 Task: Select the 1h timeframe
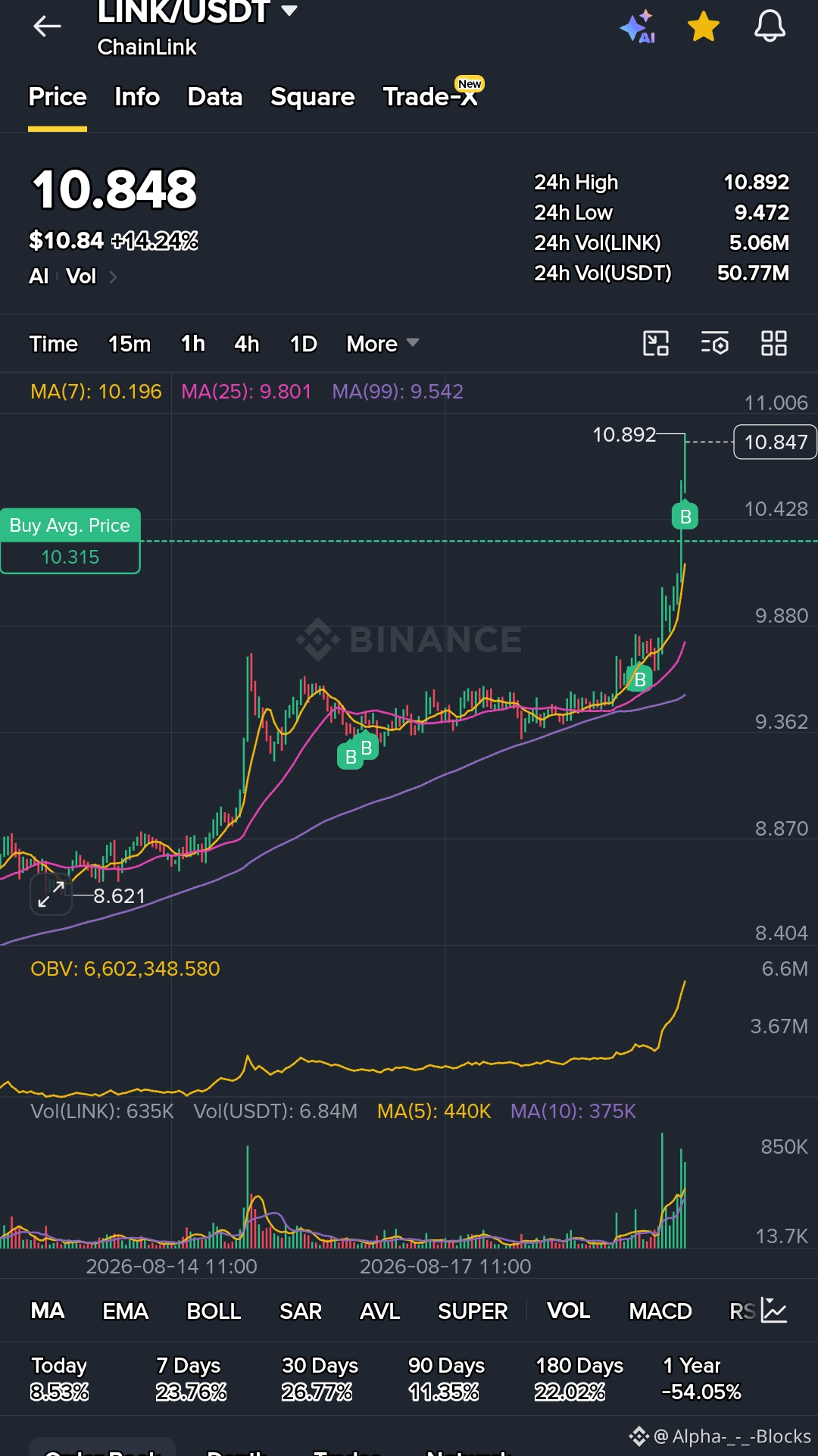coord(193,344)
